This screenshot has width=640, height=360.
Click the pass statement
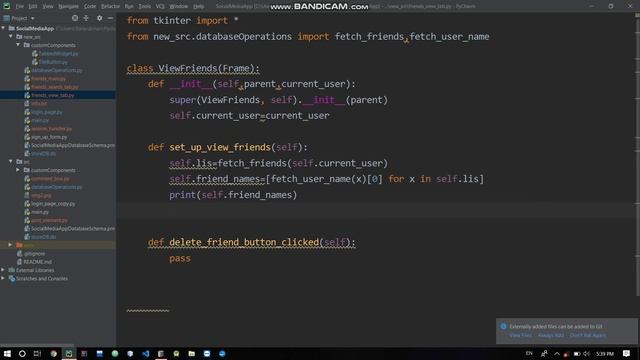coord(180,258)
